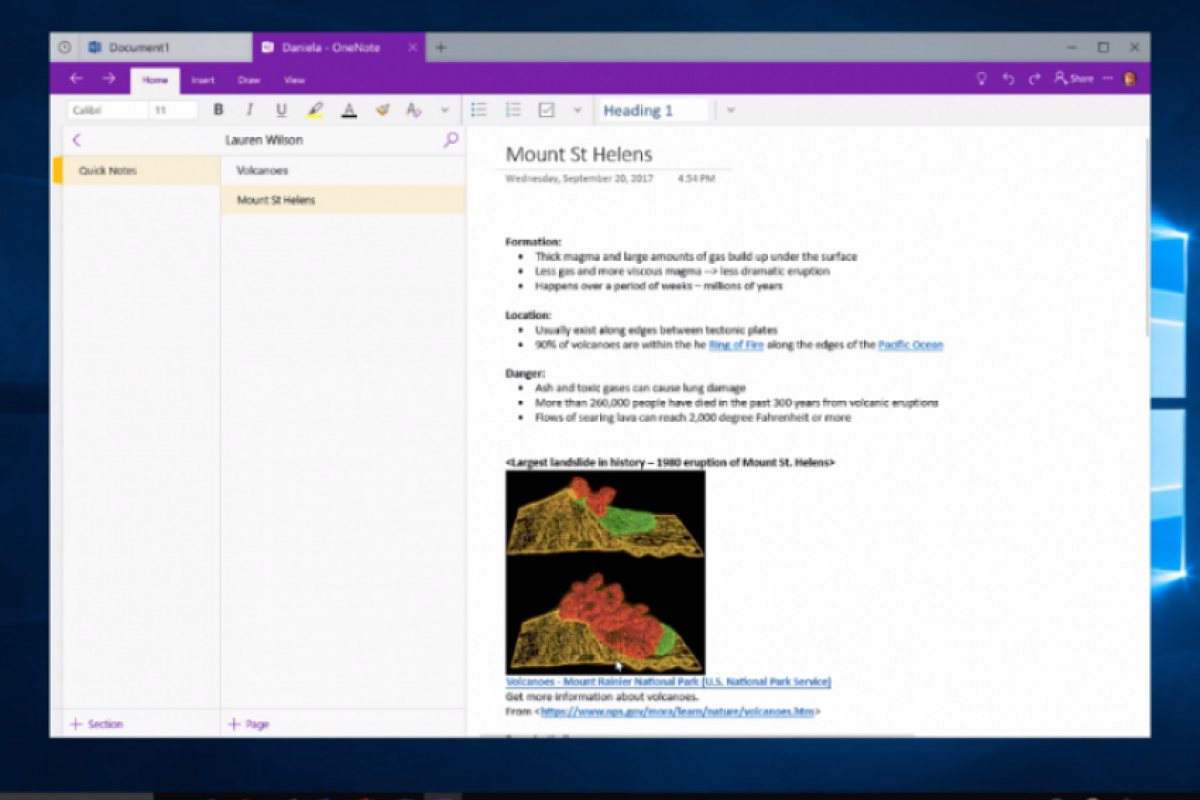Open the user account profile picture
1200x800 pixels.
coord(1130,78)
